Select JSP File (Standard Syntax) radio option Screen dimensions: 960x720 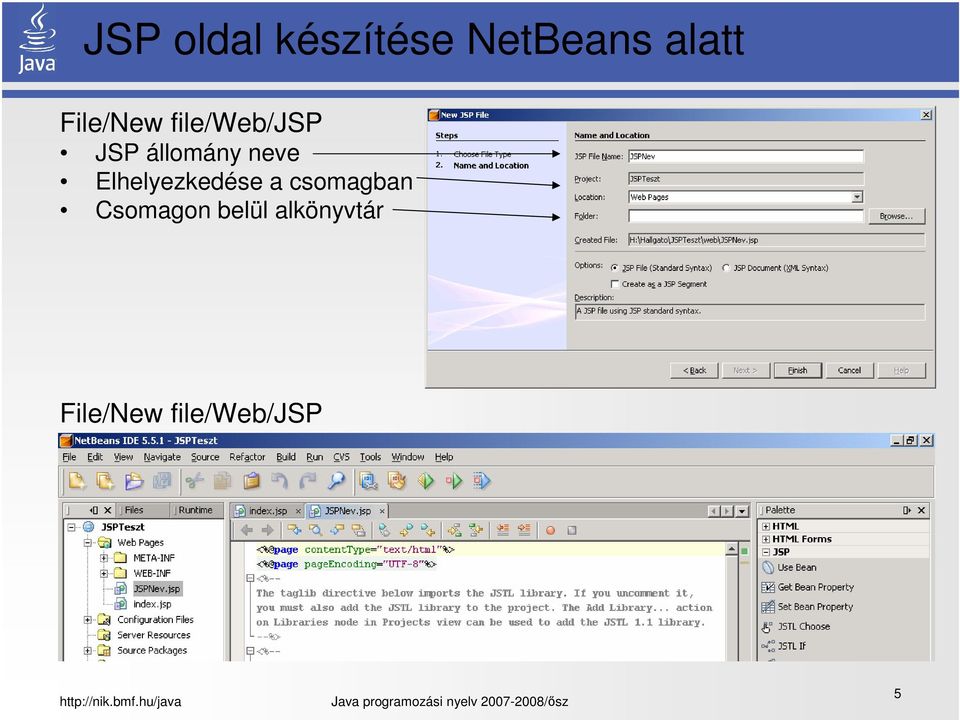pyautogui.click(x=614, y=268)
